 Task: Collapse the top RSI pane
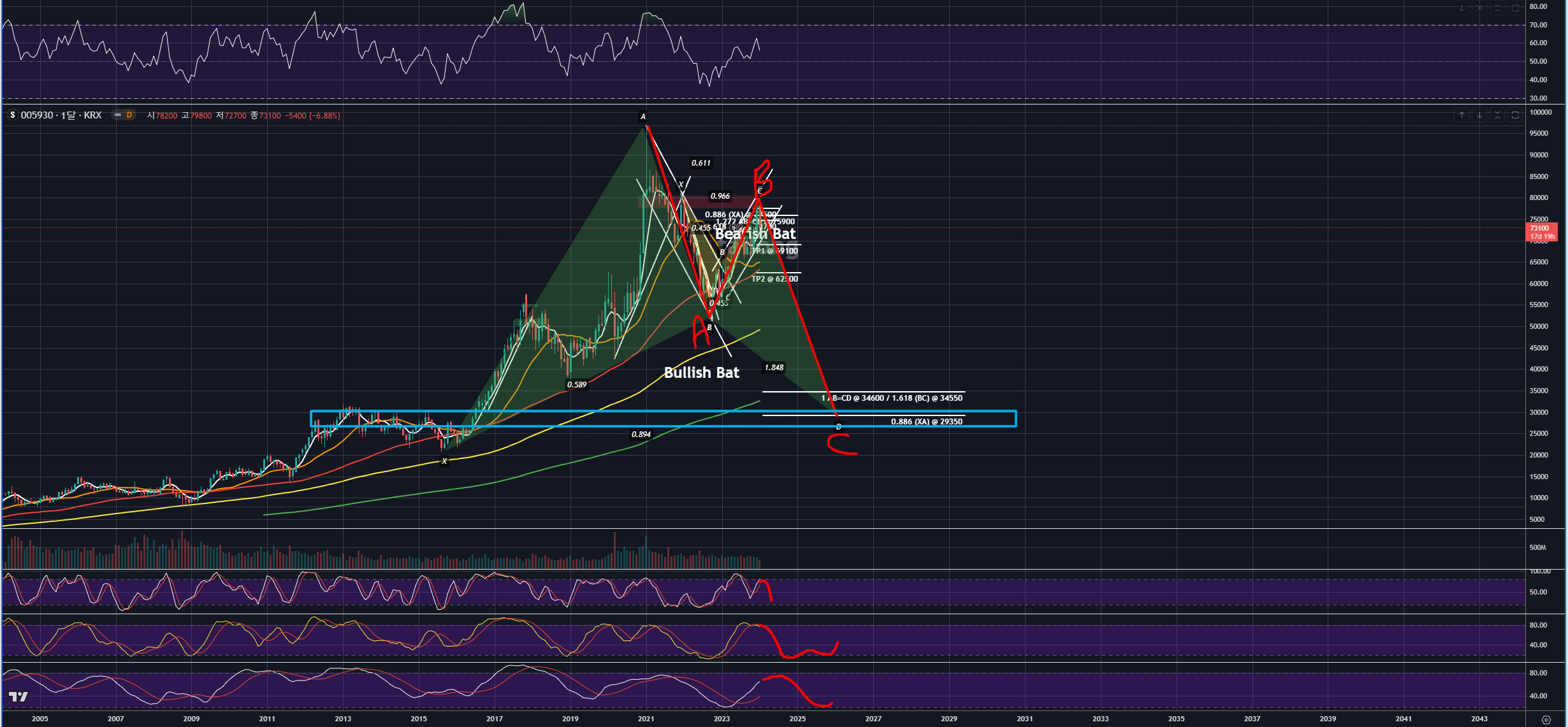(1497, 8)
